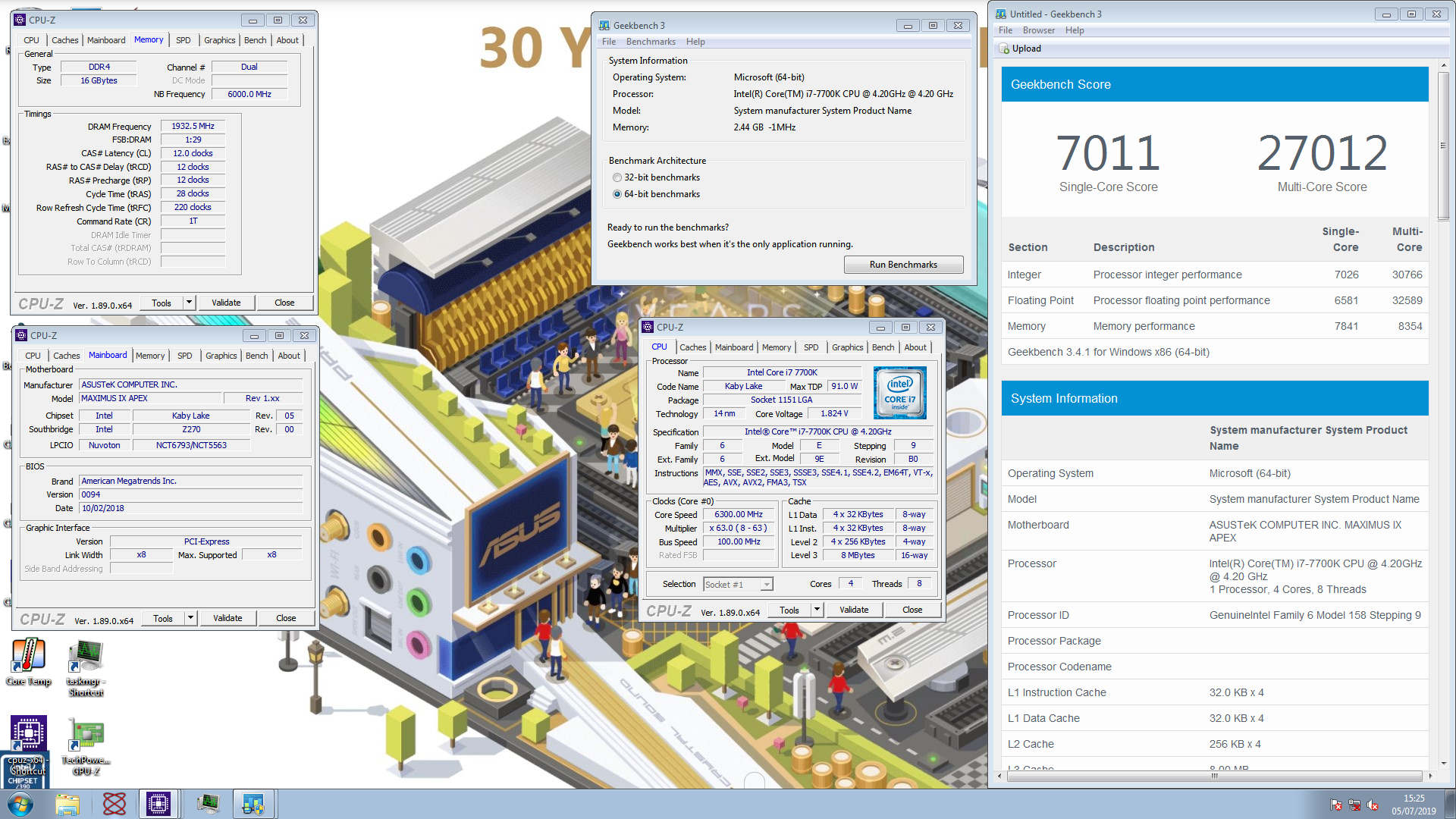Switch to Mainboard tab in Memory CPU-Z window

coord(106,40)
